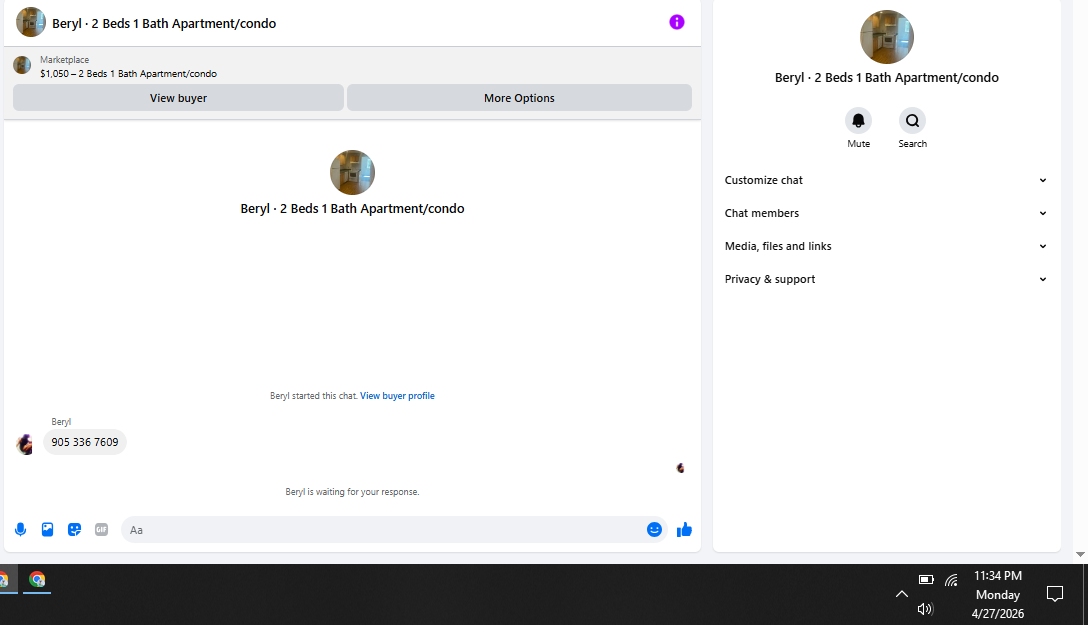This screenshot has width=1088, height=625.
Task: Click Beryl is waiting for your response
Action: (x=352, y=492)
